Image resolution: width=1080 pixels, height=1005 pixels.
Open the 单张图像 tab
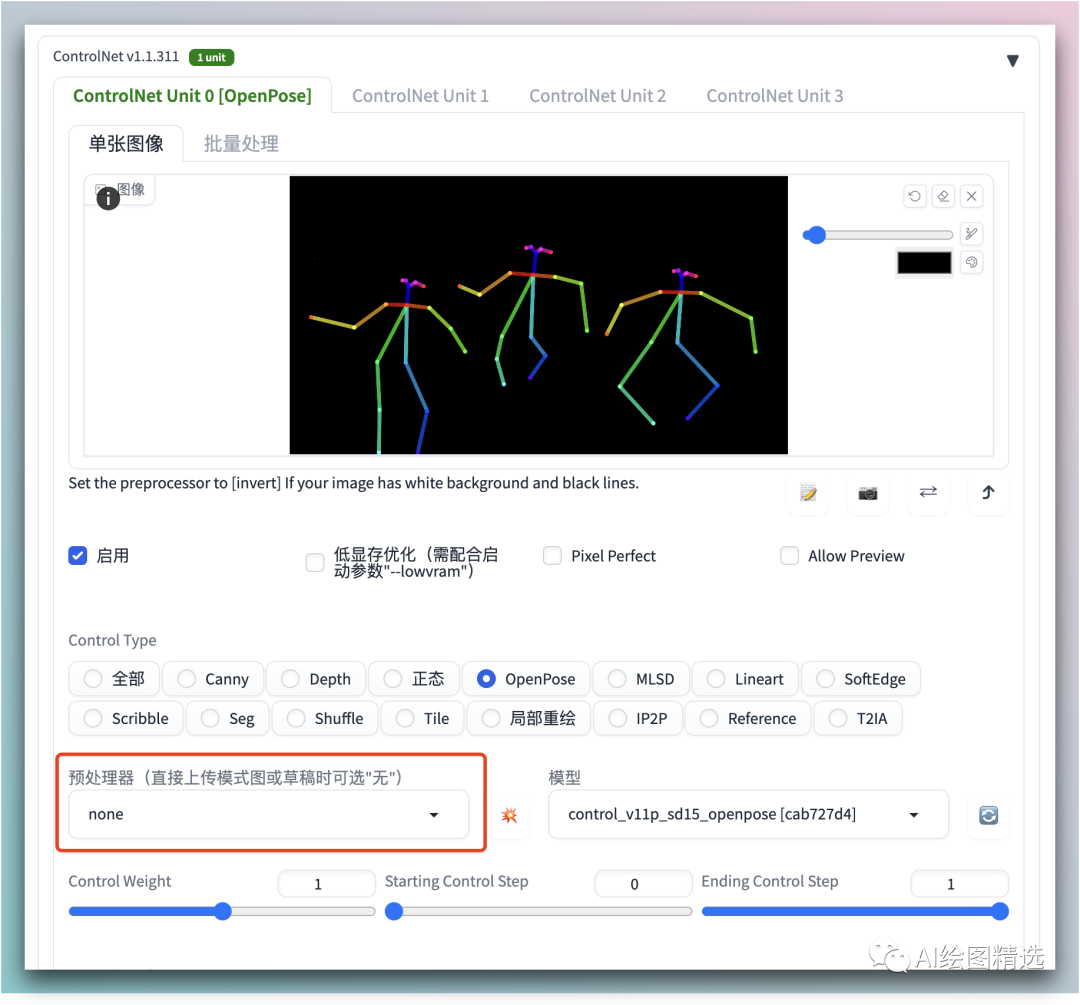coord(126,143)
